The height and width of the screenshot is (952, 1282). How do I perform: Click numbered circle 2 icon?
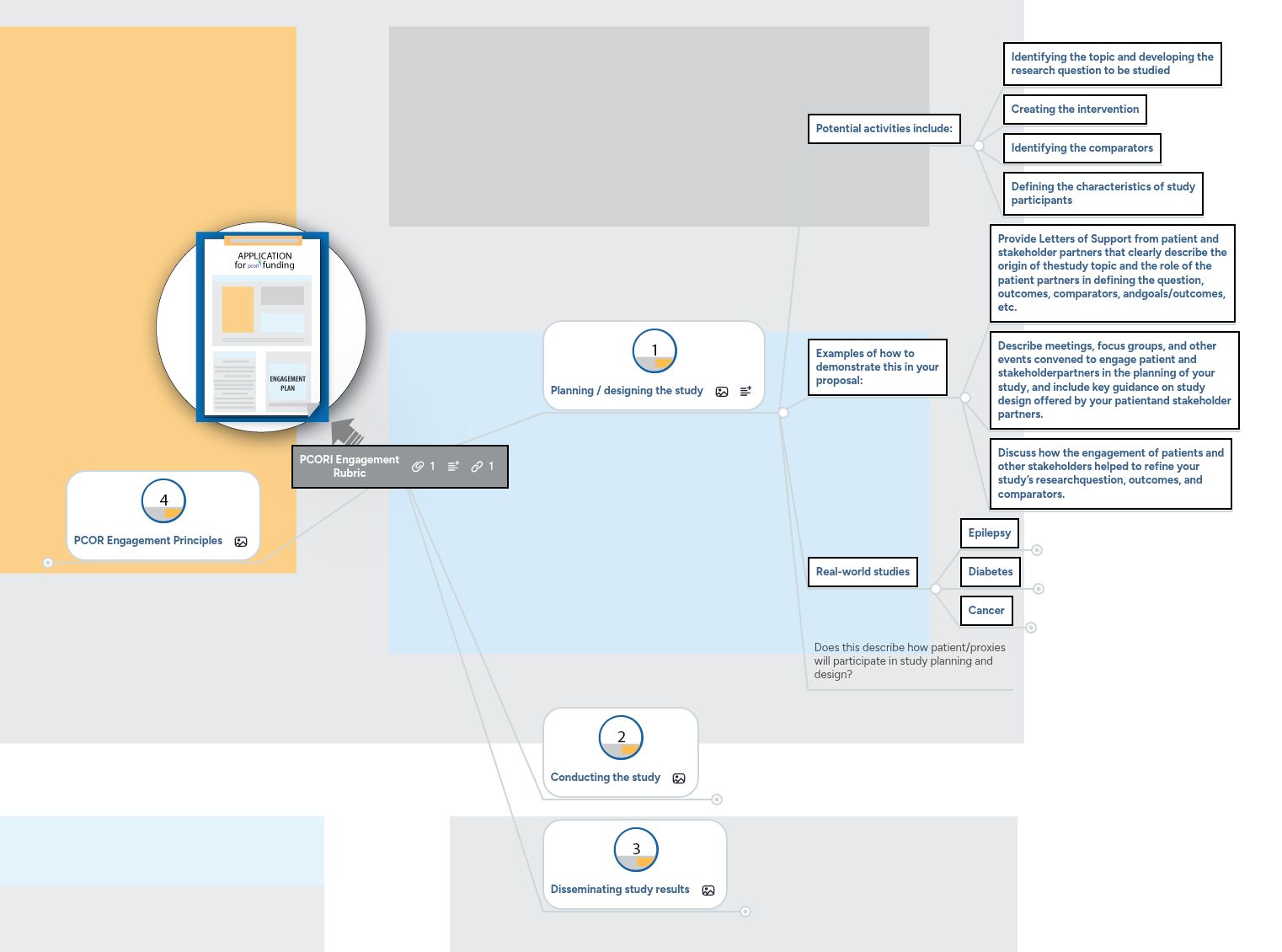pos(621,737)
